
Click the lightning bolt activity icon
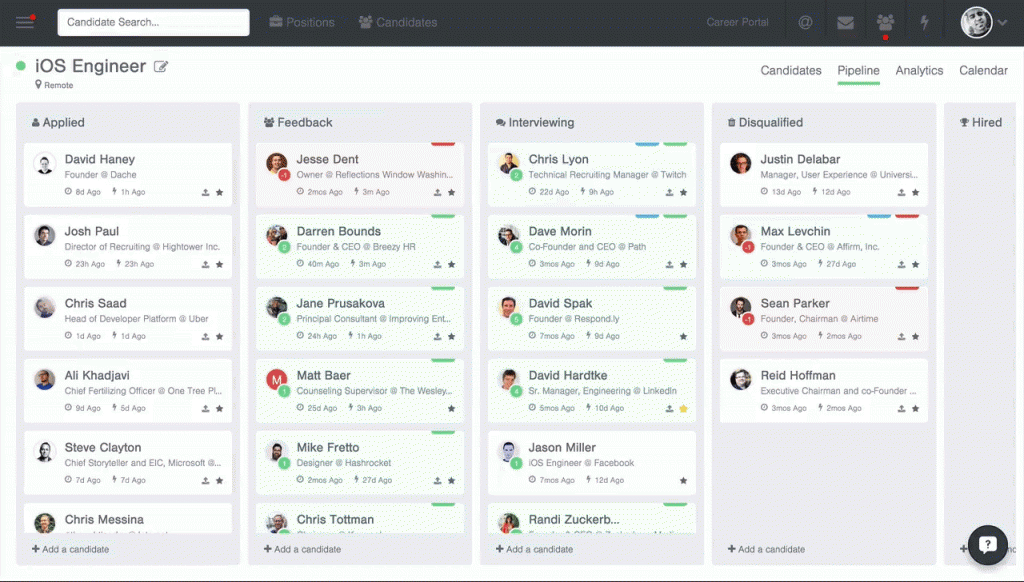pyautogui.click(x=924, y=23)
